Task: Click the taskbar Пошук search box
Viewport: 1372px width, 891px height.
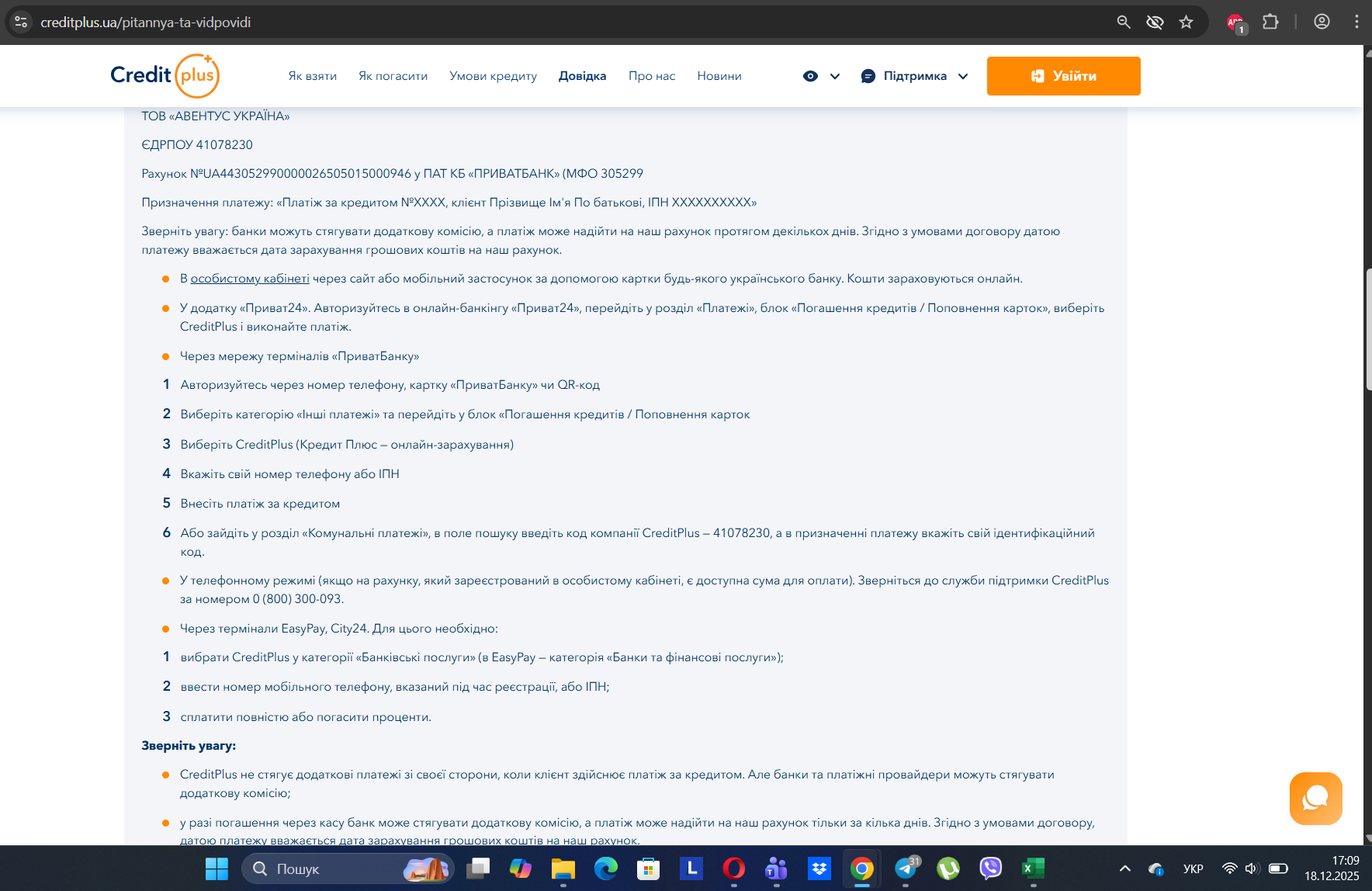Action: [x=348, y=869]
